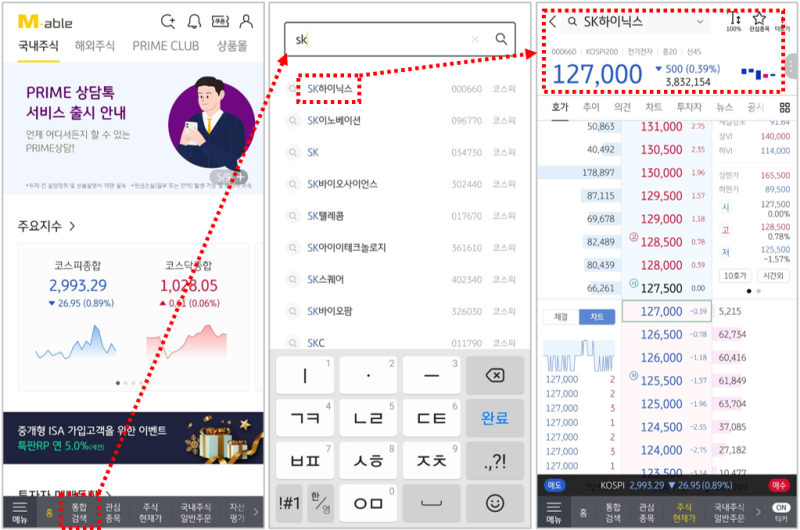Open 메뉴 hamburger on the quote screen bottom bar
This screenshot has width=800, height=530.
pos(554,512)
